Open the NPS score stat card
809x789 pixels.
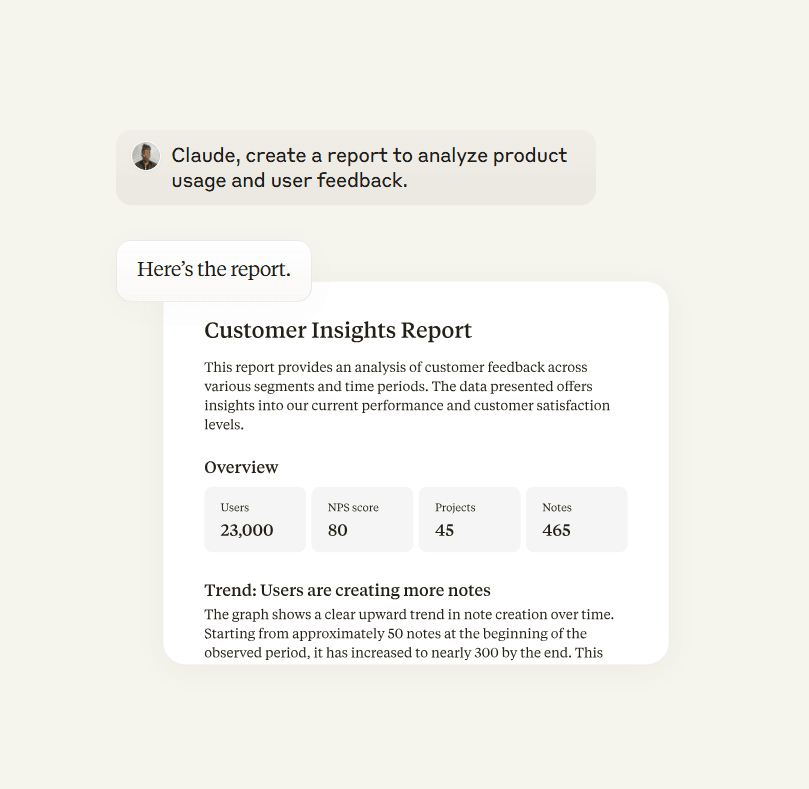tap(362, 519)
